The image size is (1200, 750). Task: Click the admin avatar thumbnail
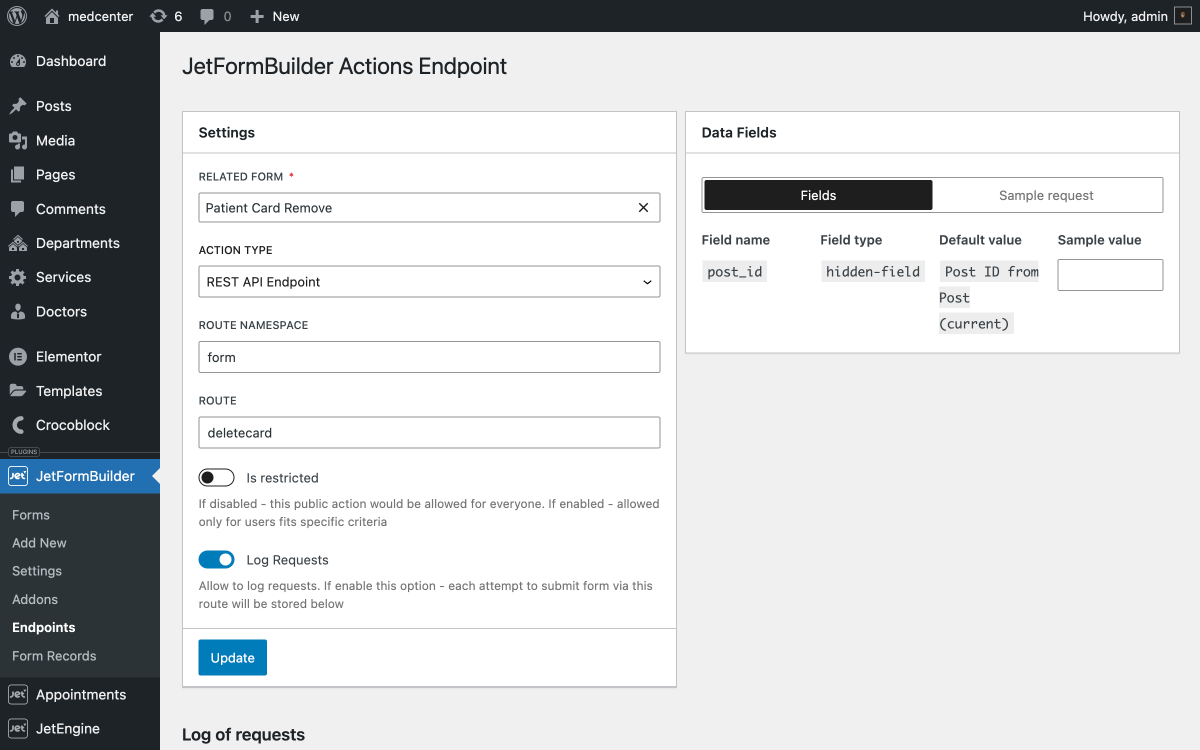pos(1183,16)
